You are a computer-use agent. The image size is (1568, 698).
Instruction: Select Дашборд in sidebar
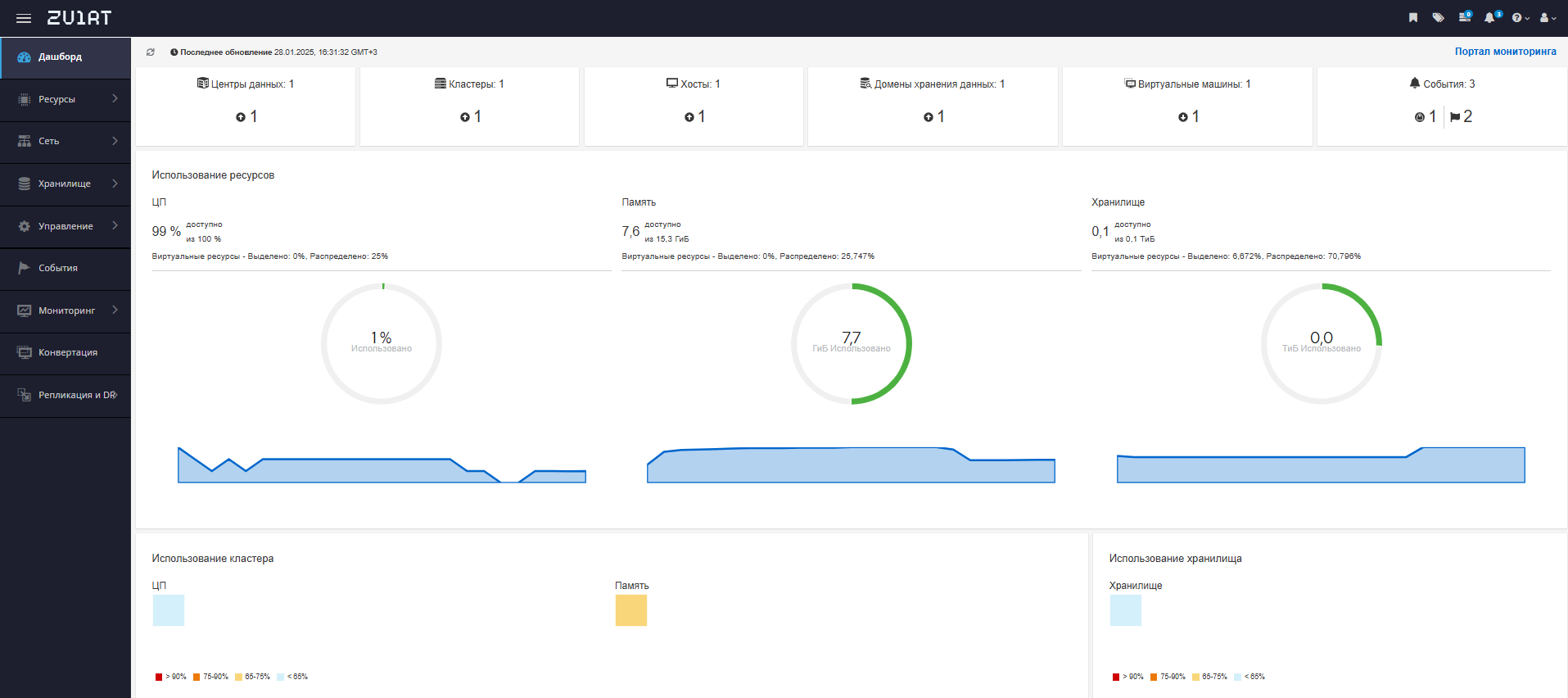click(x=66, y=57)
